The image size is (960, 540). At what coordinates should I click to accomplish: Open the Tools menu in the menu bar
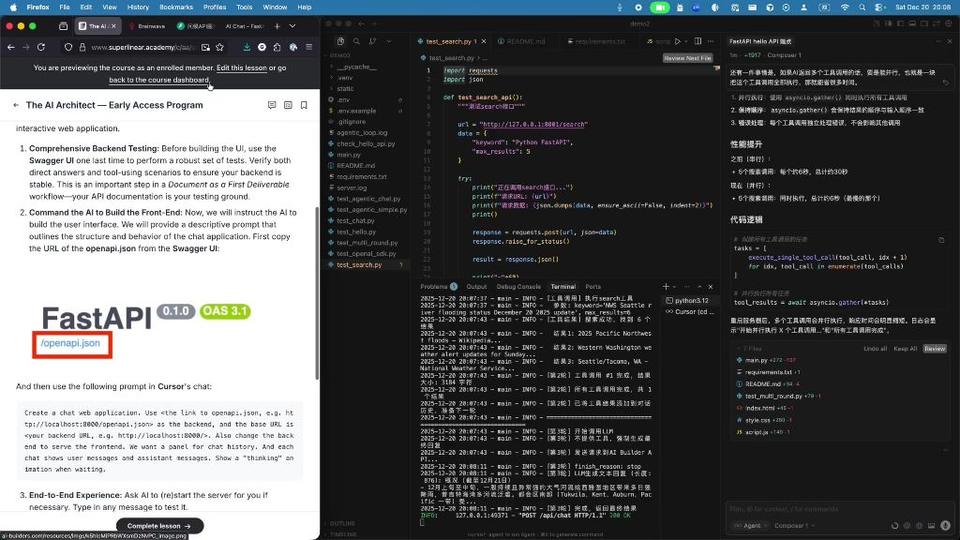pos(244,7)
